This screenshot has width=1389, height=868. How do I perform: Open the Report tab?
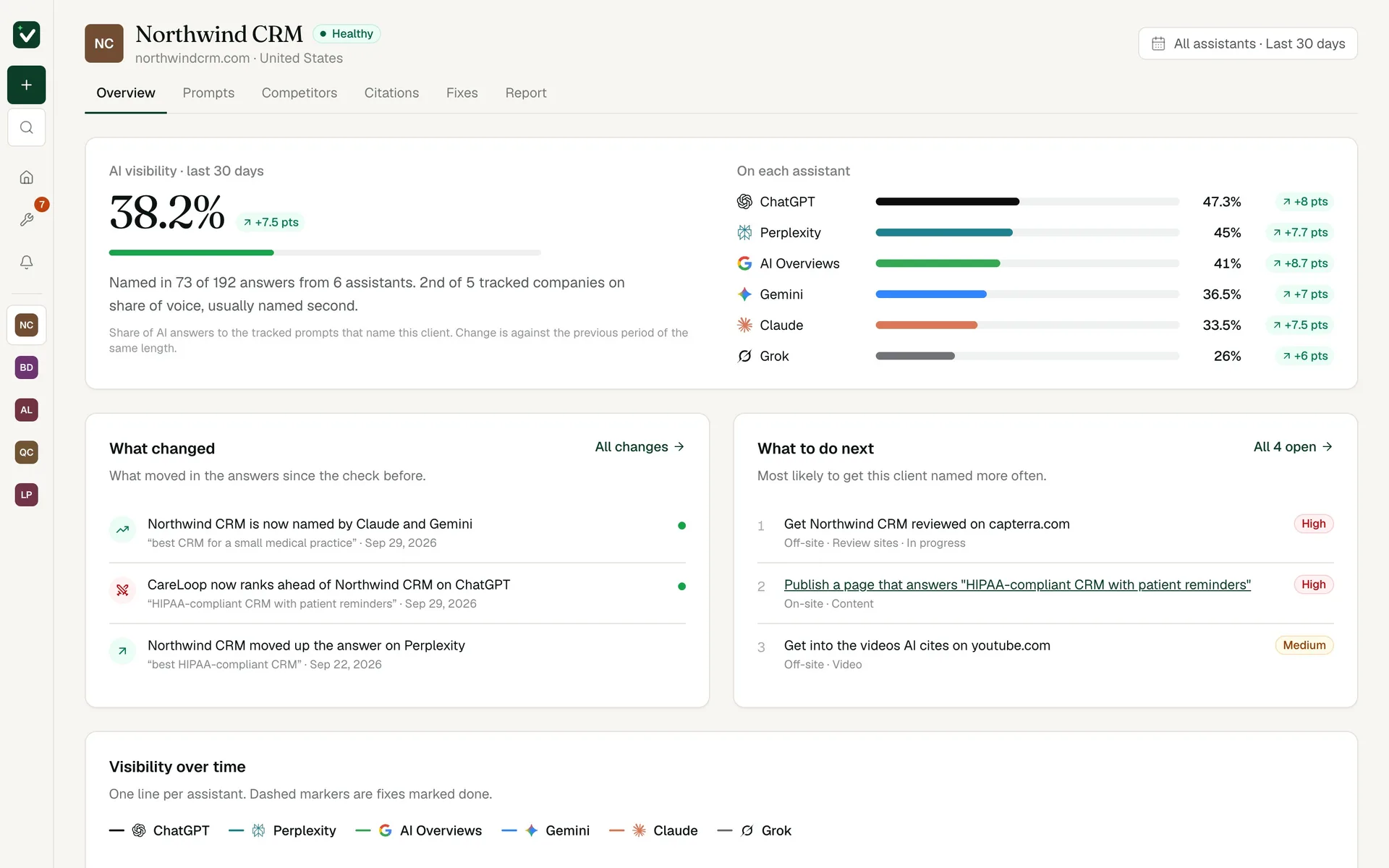[x=526, y=93]
